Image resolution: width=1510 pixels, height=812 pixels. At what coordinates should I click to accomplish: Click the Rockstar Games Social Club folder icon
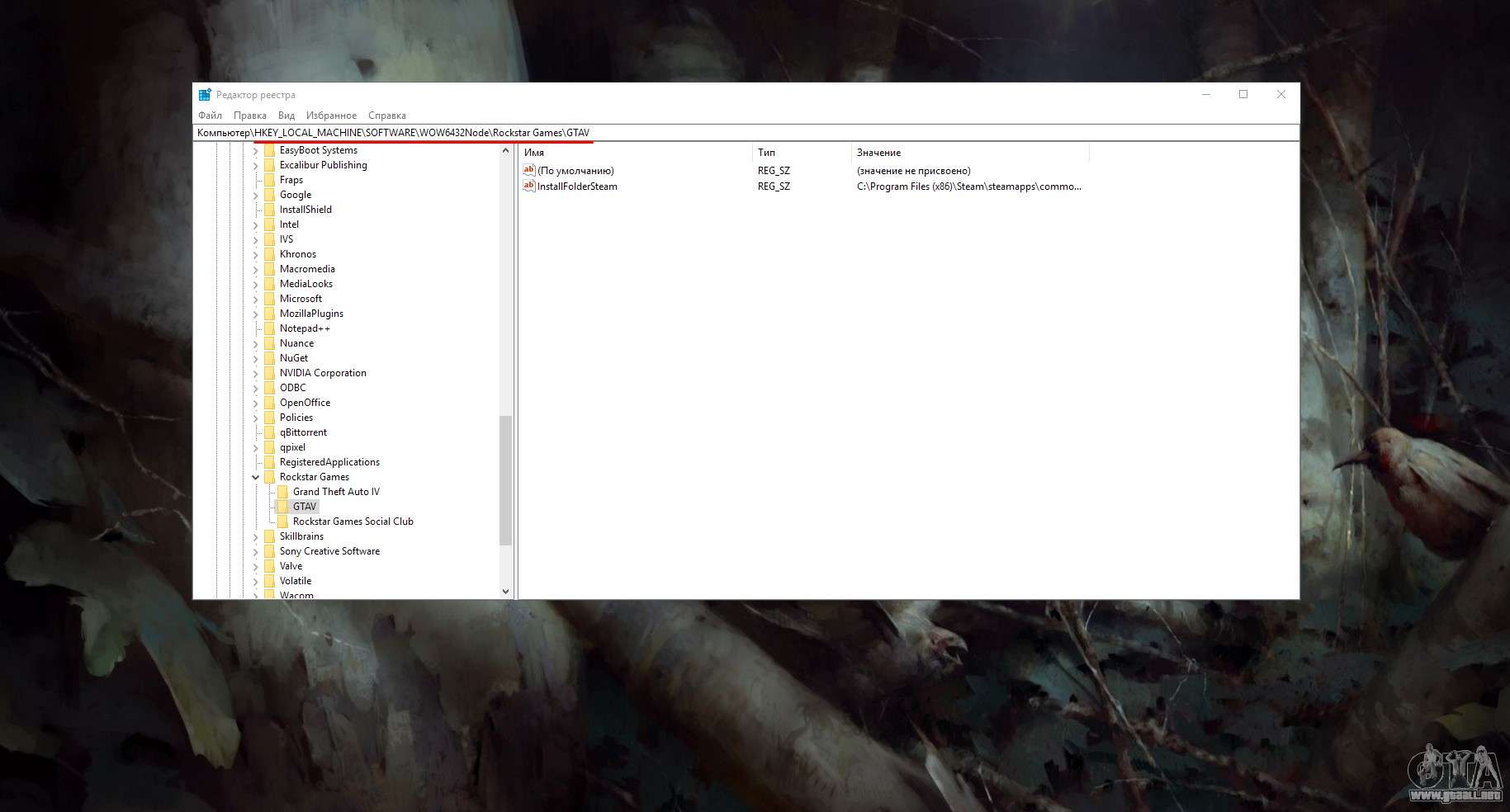[x=282, y=522]
